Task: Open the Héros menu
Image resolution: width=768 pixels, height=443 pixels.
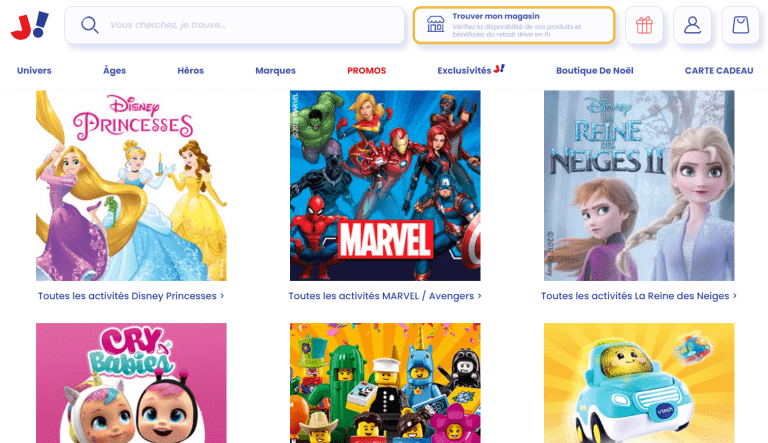Action: tap(191, 71)
